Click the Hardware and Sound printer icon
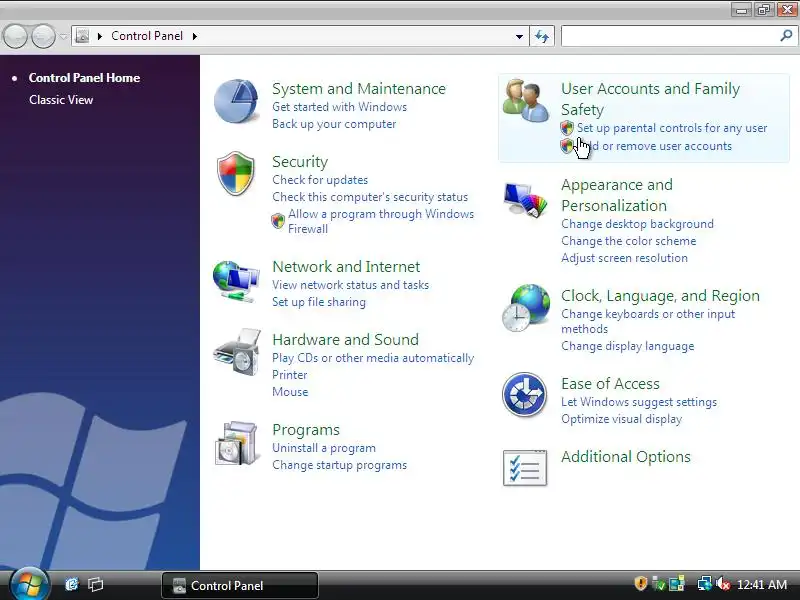 [237, 353]
